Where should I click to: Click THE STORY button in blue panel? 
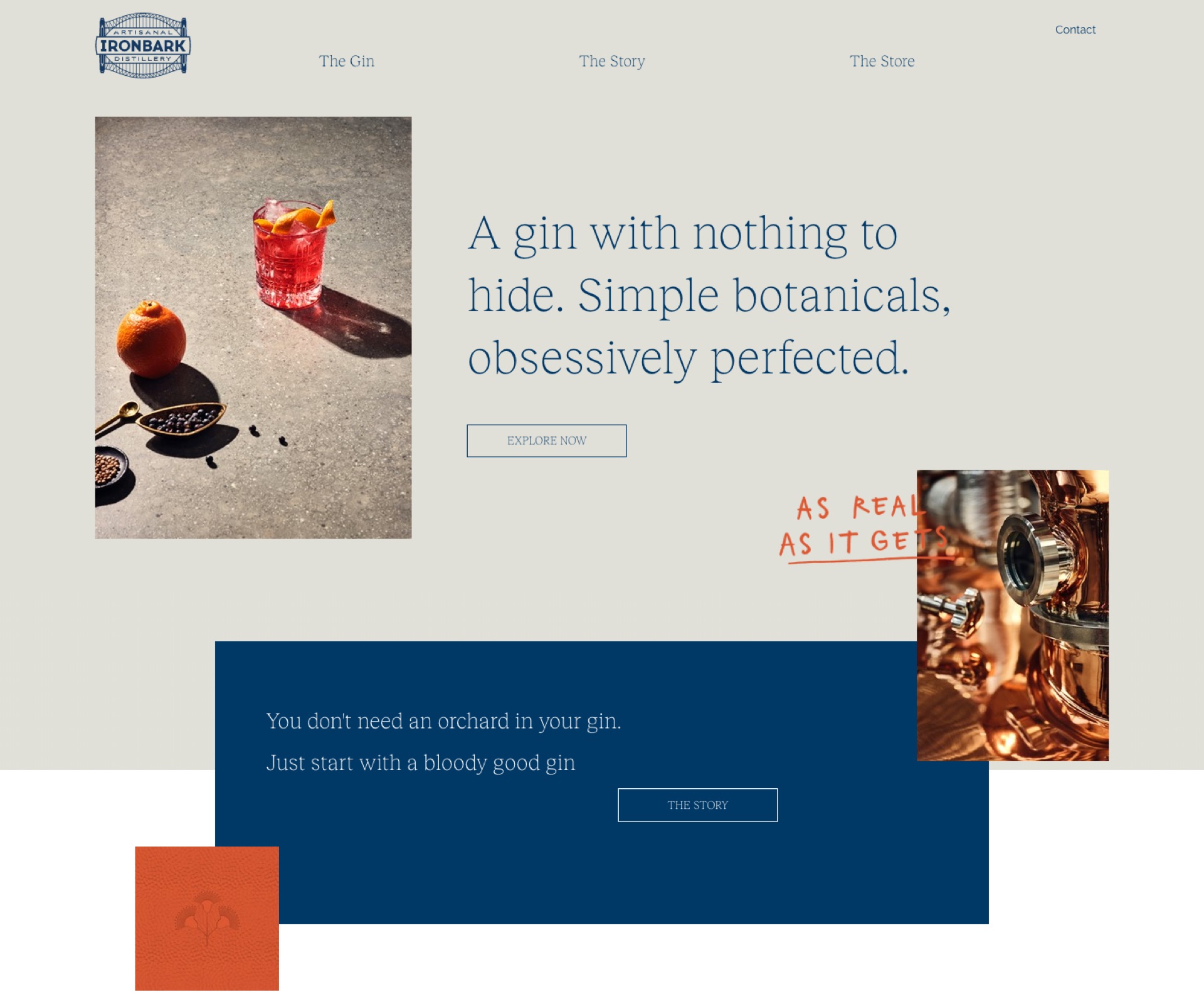697,804
